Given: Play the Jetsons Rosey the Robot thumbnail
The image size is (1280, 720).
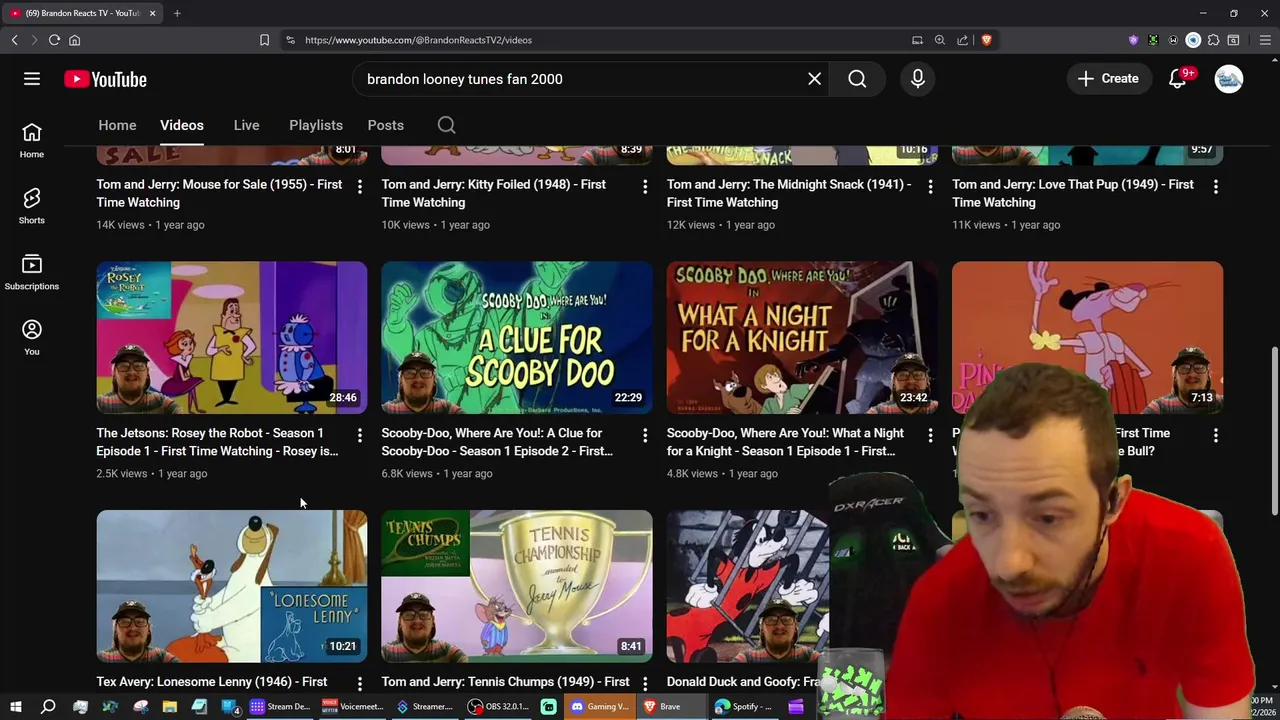Looking at the screenshot, I should pyautogui.click(x=232, y=338).
